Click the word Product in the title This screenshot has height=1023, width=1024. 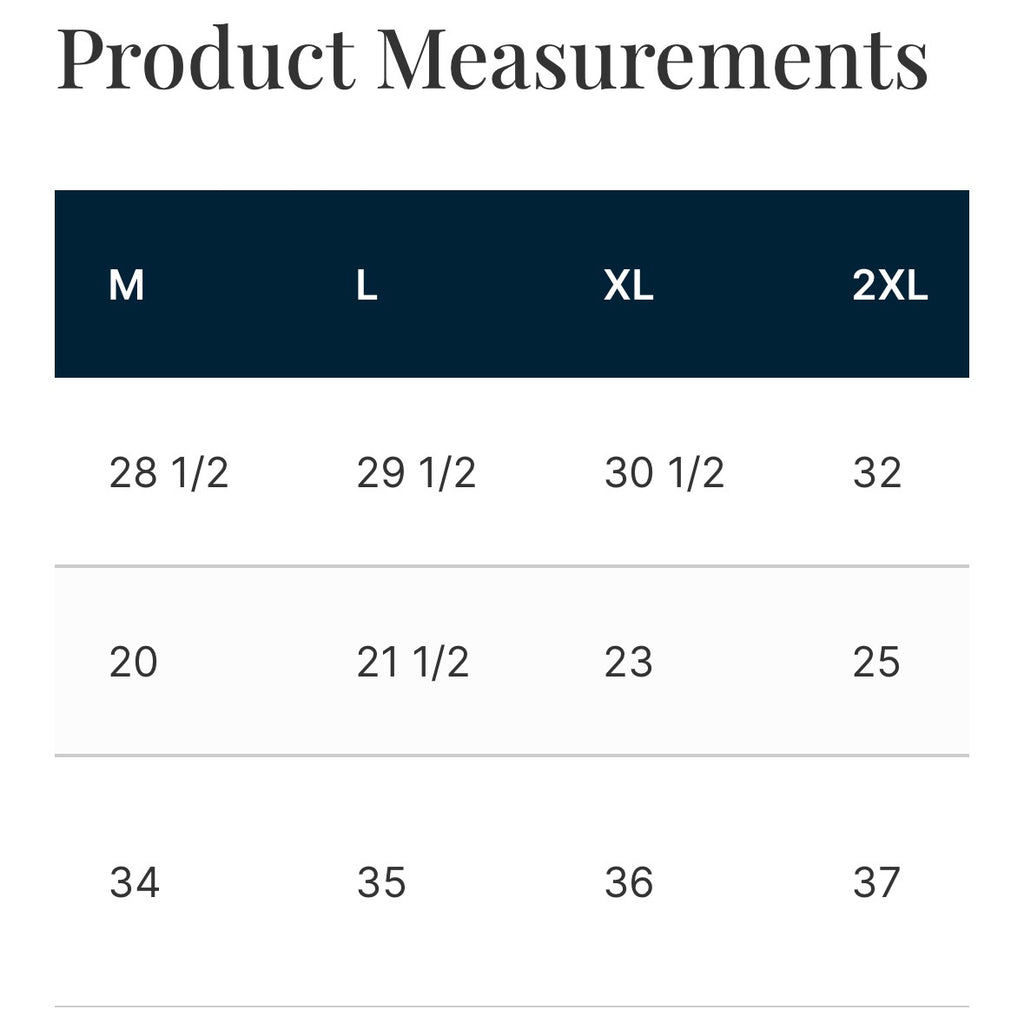coord(206,57)
